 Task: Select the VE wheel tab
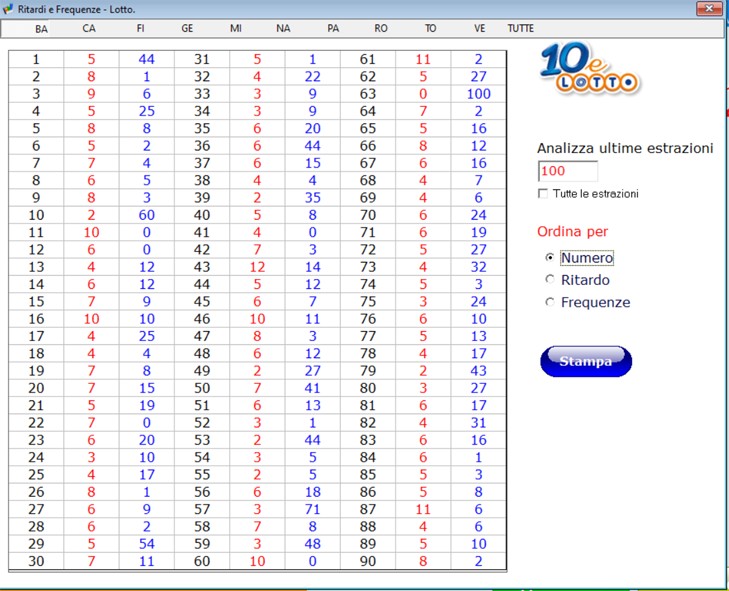(480, 28)
